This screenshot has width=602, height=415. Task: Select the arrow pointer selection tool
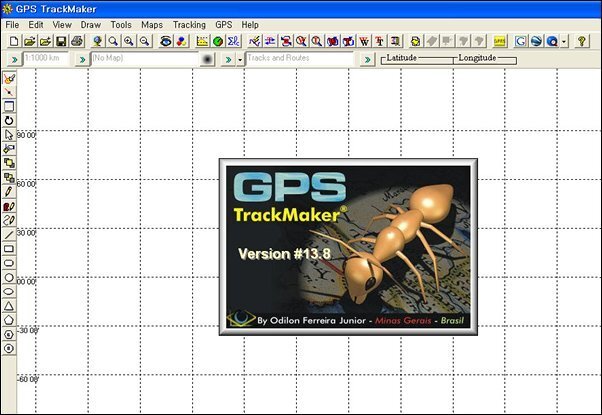tap(9, 135)
